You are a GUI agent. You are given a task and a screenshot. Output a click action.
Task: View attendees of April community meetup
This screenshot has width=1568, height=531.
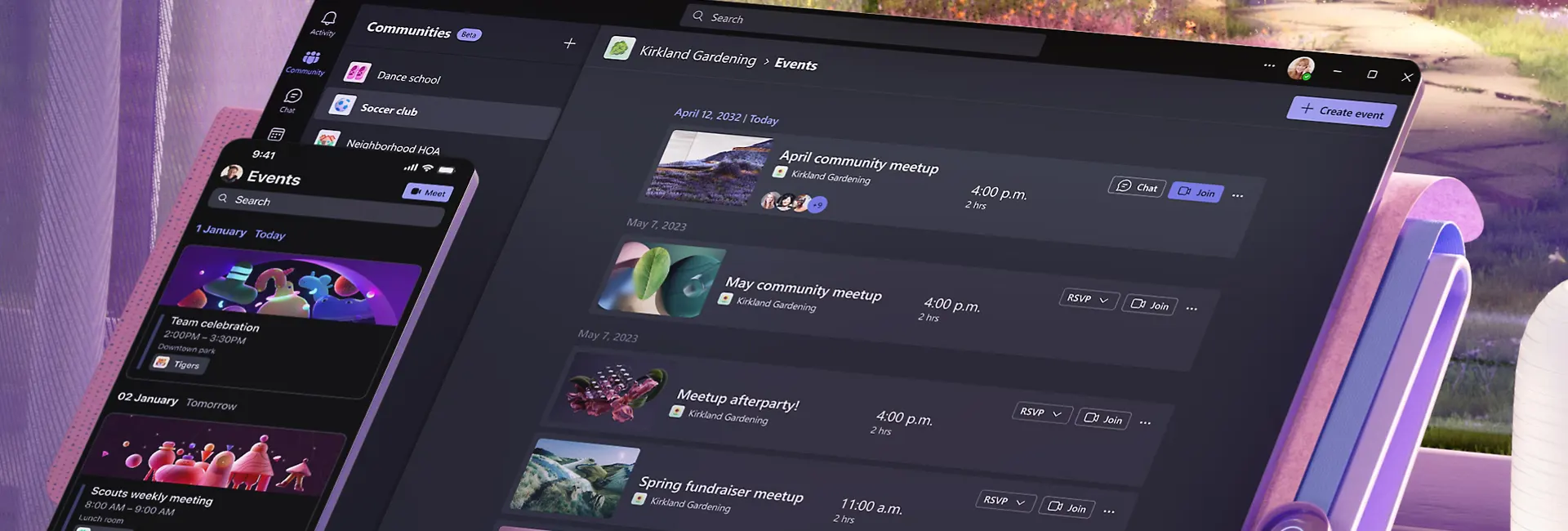(793, 202)
